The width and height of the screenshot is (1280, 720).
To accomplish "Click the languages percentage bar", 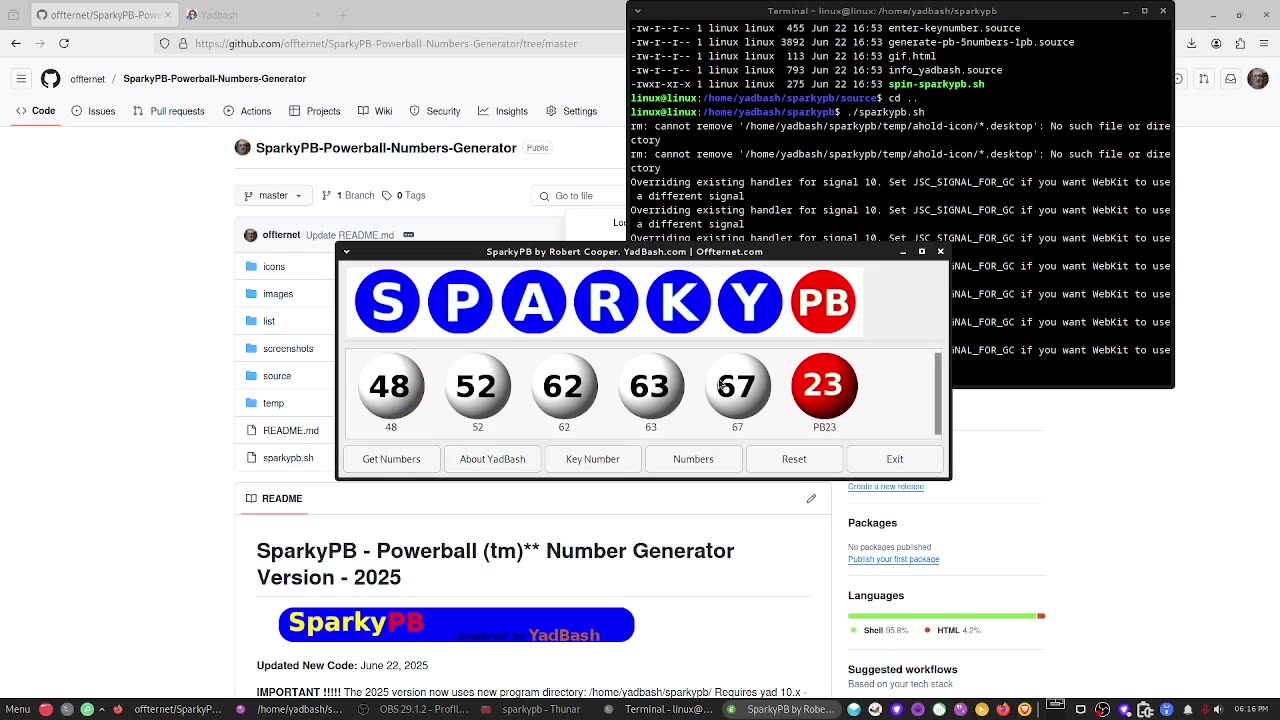I will point(946,616).
